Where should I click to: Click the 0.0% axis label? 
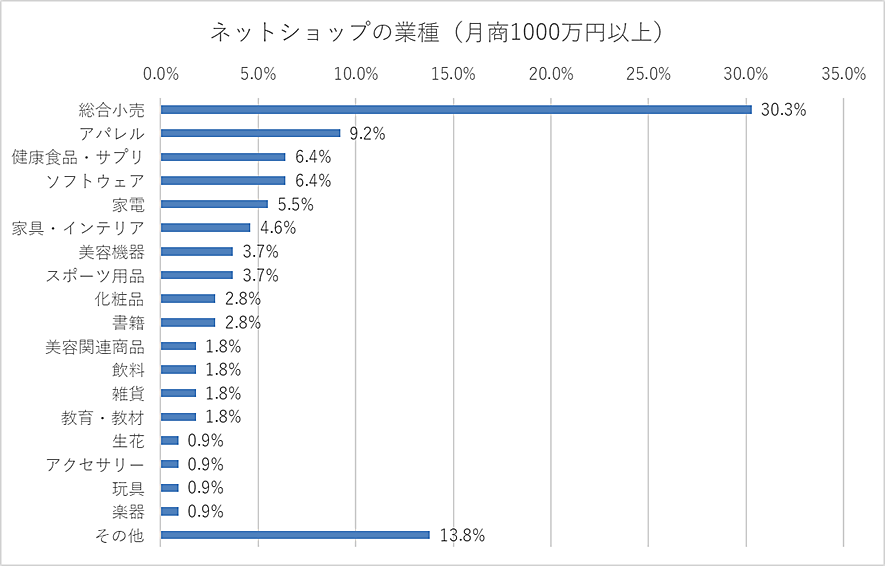(x=161, y=74)
